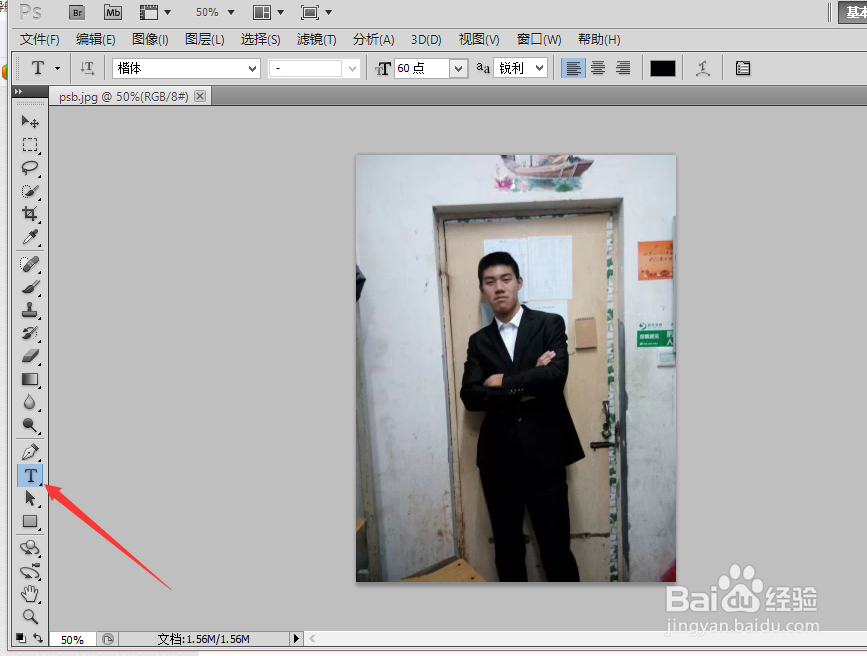The height and width of the screenshot is (656, 867).
Task: Open the 图层(L) menu
Action: click(205, 39)
